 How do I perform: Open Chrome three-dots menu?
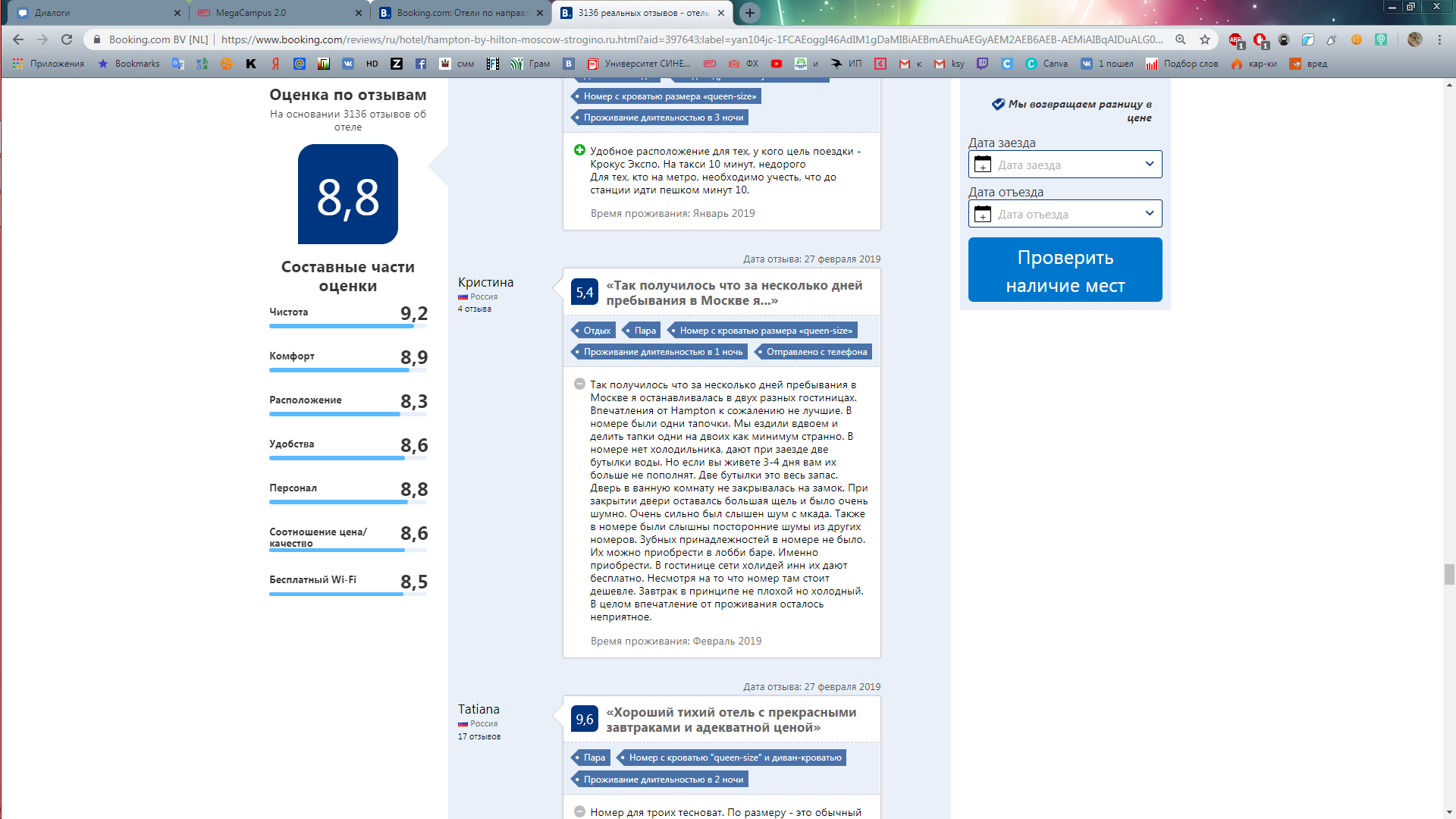click(1440, 39)
